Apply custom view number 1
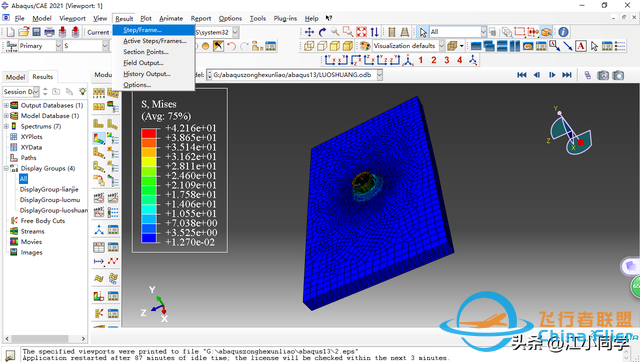 pos(420,60)
